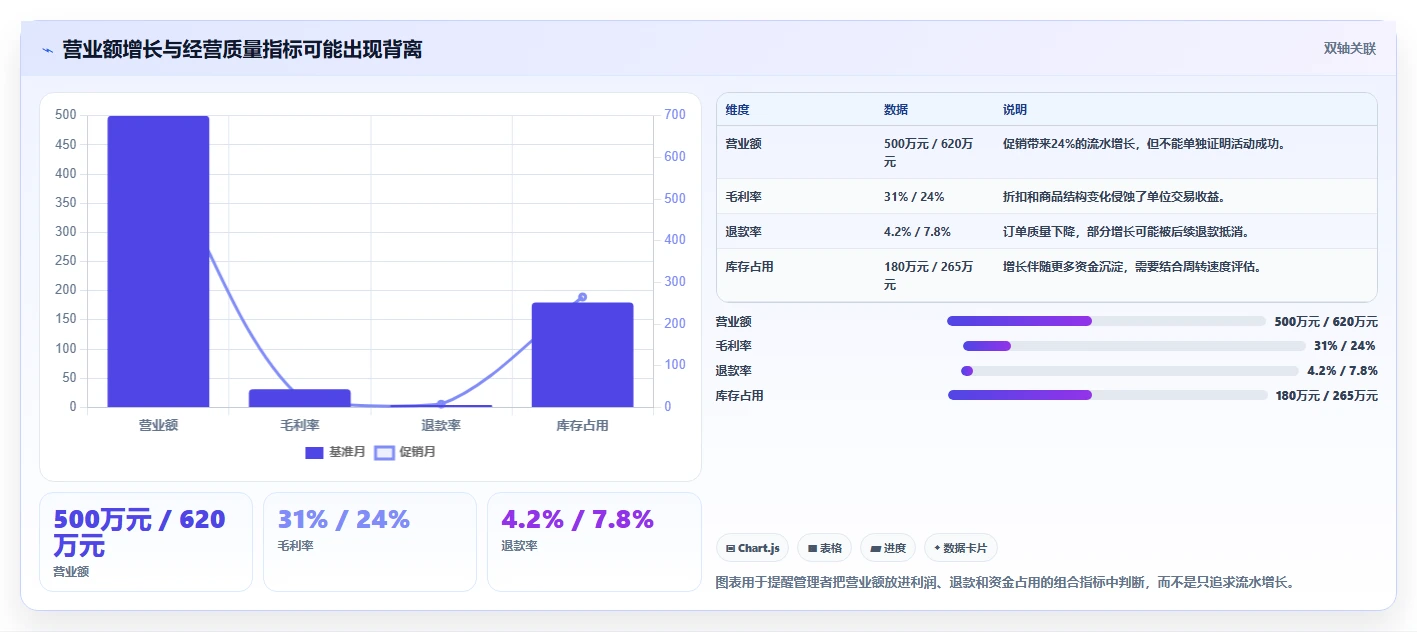Click the 退款率 line data point
This screenshot has height=632, width=1417.
(441, 404)
